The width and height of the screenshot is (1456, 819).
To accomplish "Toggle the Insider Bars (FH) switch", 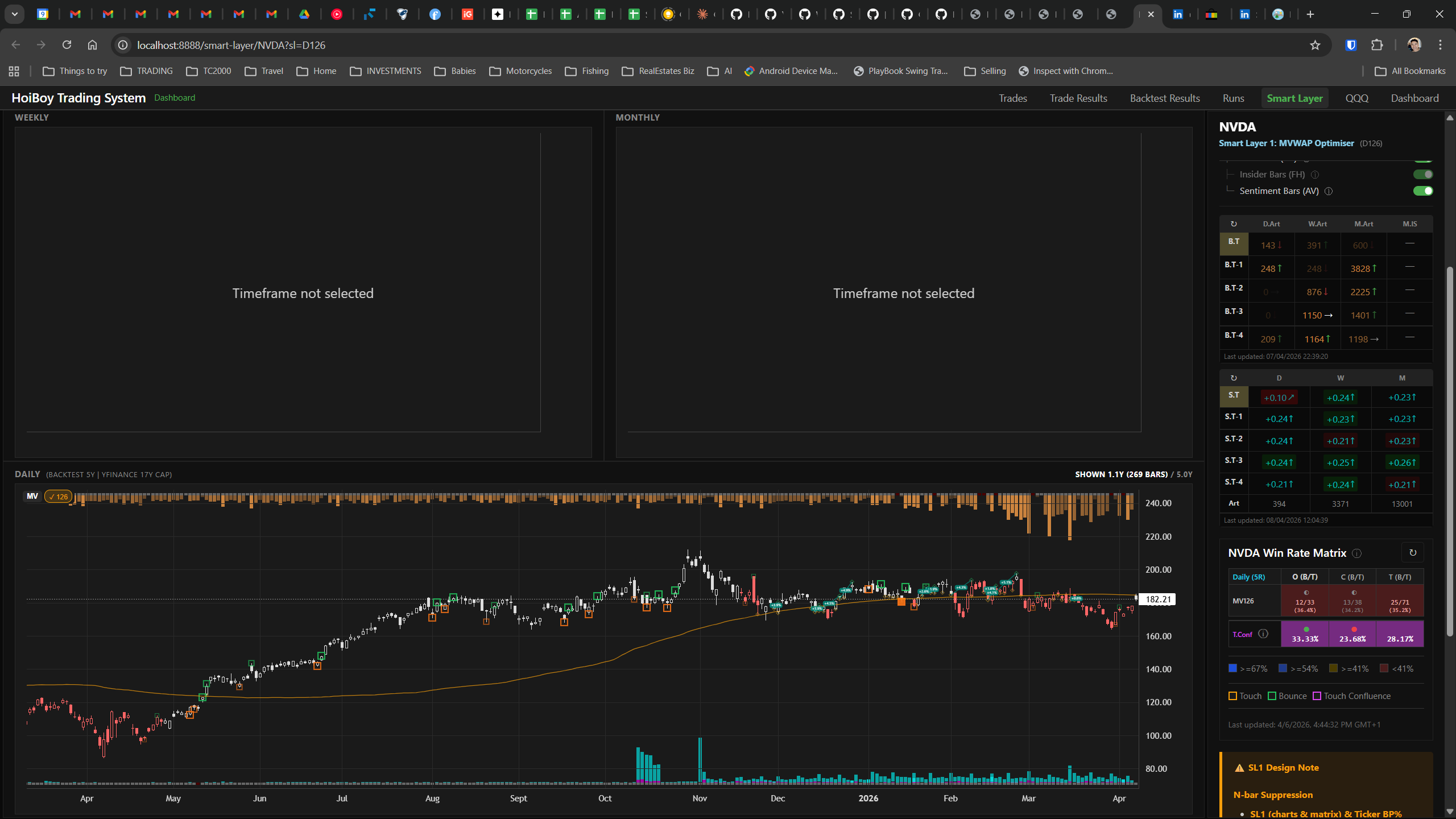I will [1423, 175].
